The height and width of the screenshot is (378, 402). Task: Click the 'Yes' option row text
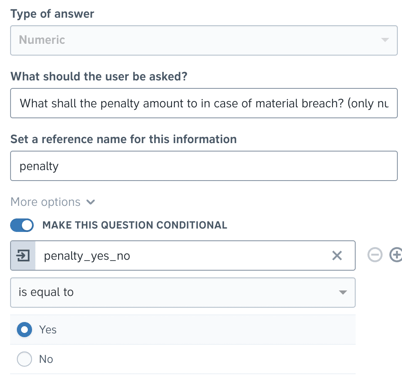tap(48, 330)
